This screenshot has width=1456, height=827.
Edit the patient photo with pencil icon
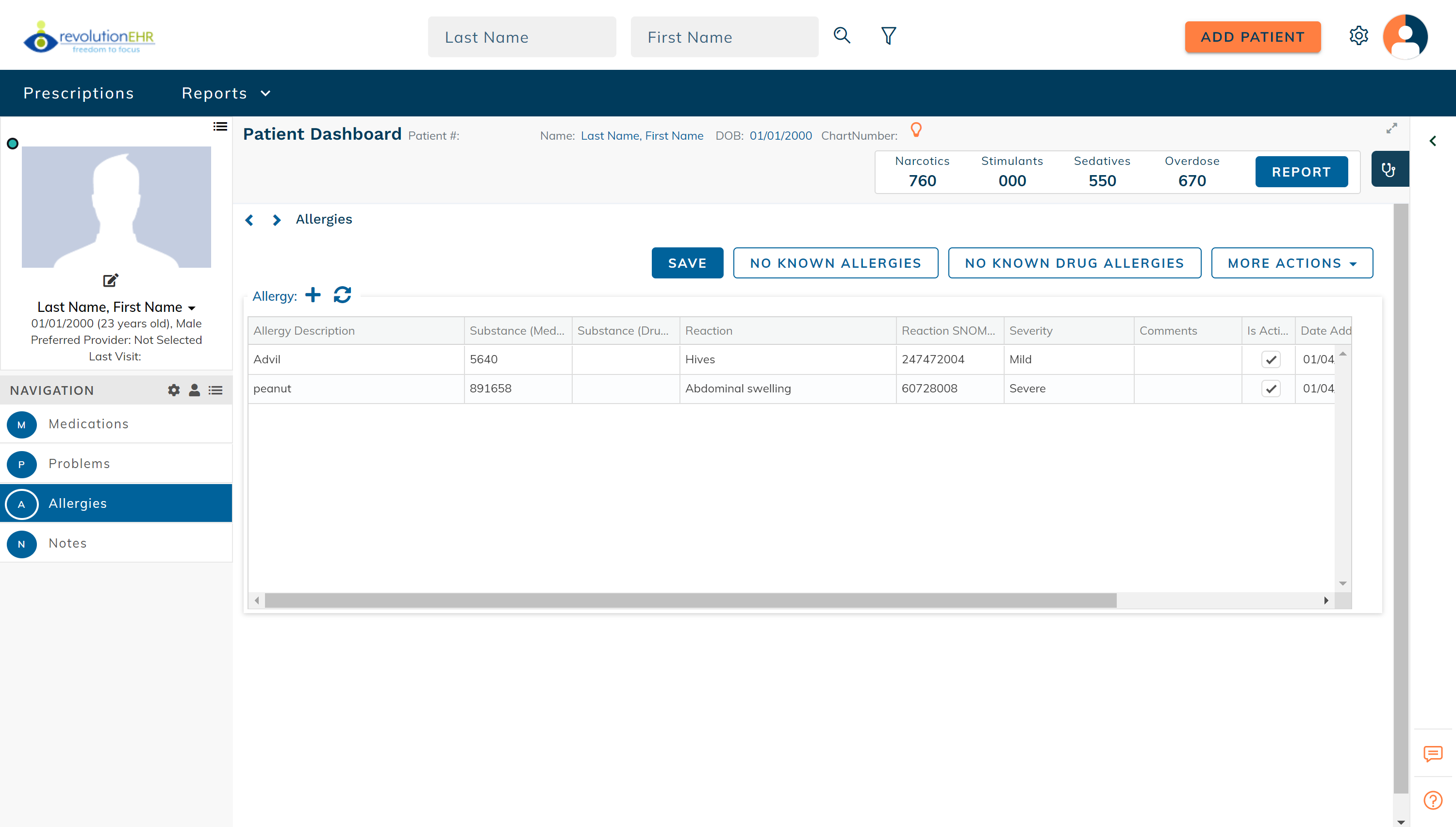(110, 280)
